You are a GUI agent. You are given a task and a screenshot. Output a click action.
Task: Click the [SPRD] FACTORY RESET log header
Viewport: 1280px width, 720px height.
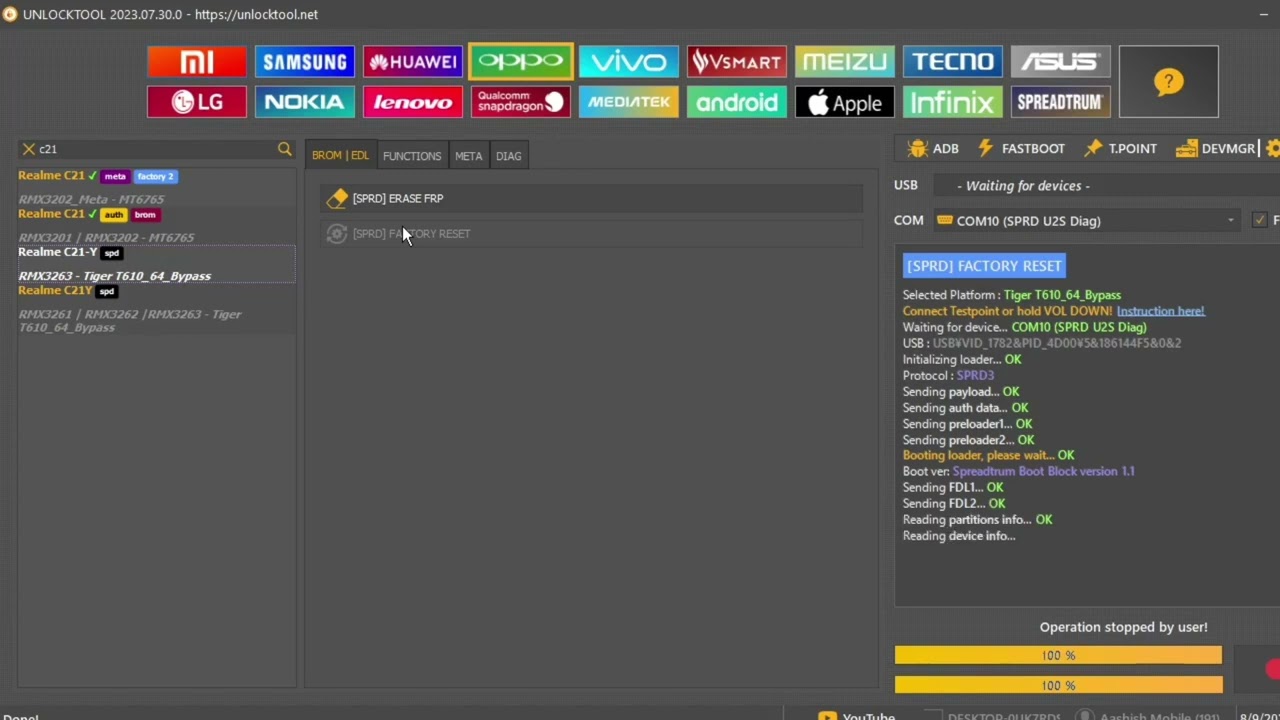coord(984,266)
